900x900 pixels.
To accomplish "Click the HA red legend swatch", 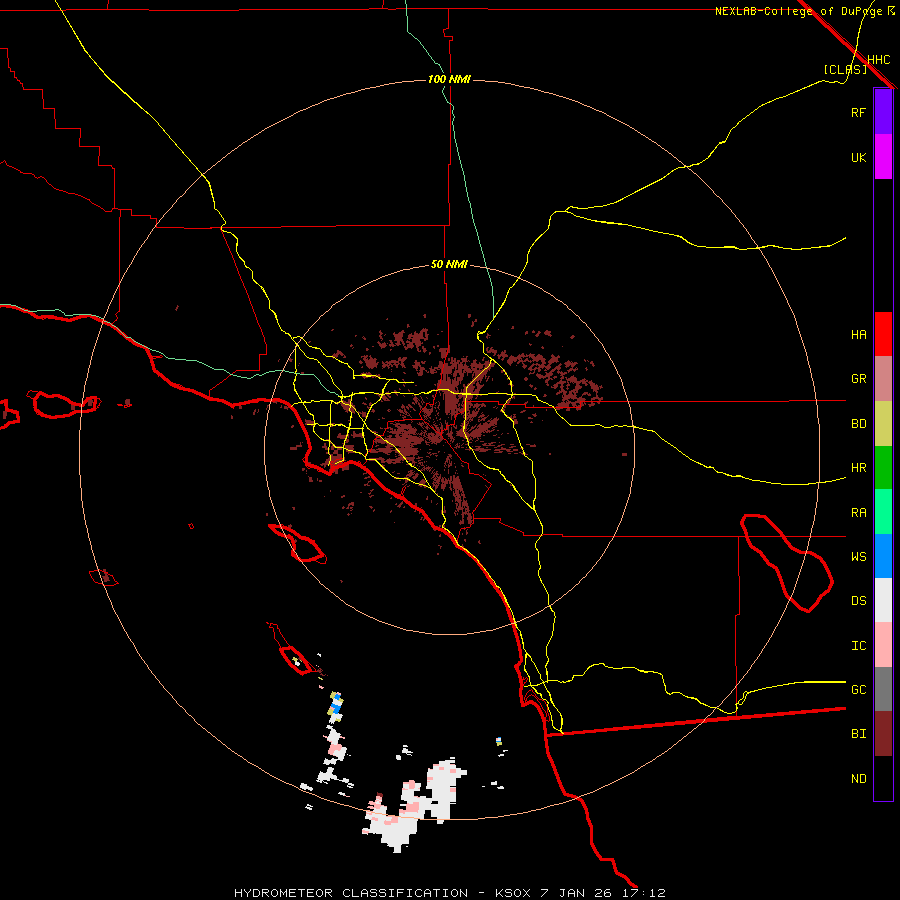I will click(x=883, y=334).
